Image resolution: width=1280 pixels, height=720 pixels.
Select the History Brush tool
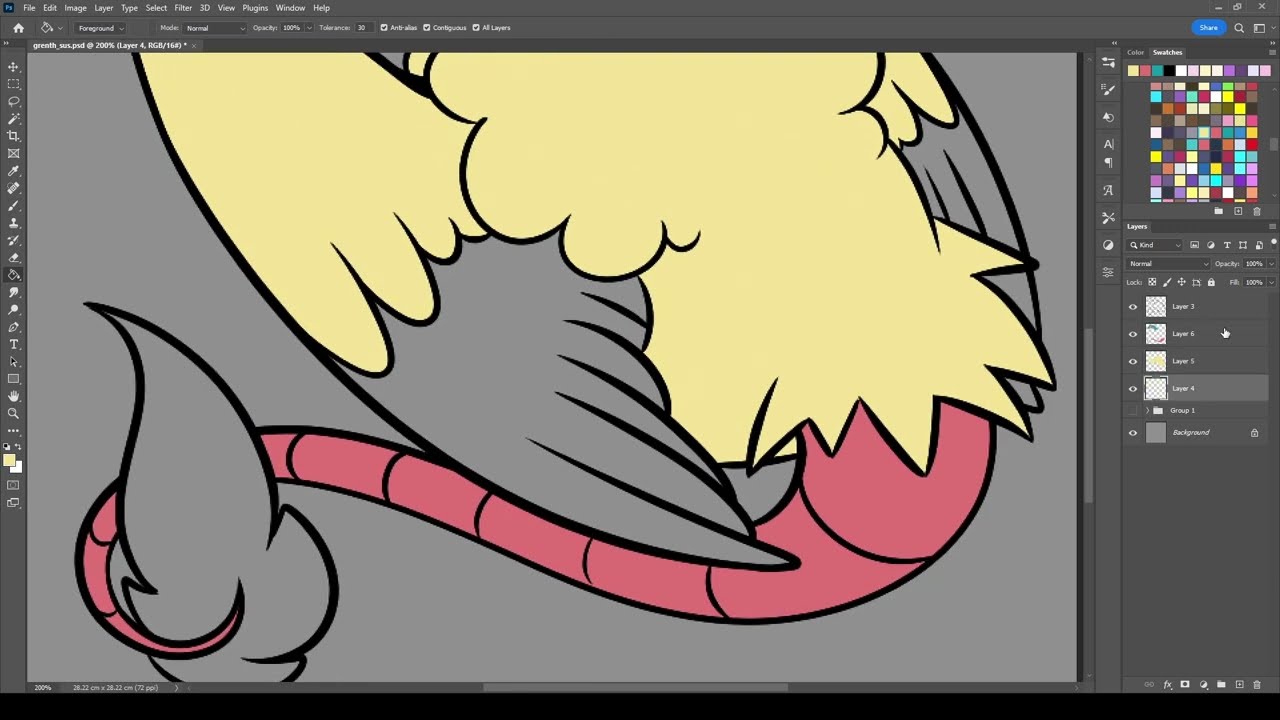pyautogui.click(x=14, y=240)
